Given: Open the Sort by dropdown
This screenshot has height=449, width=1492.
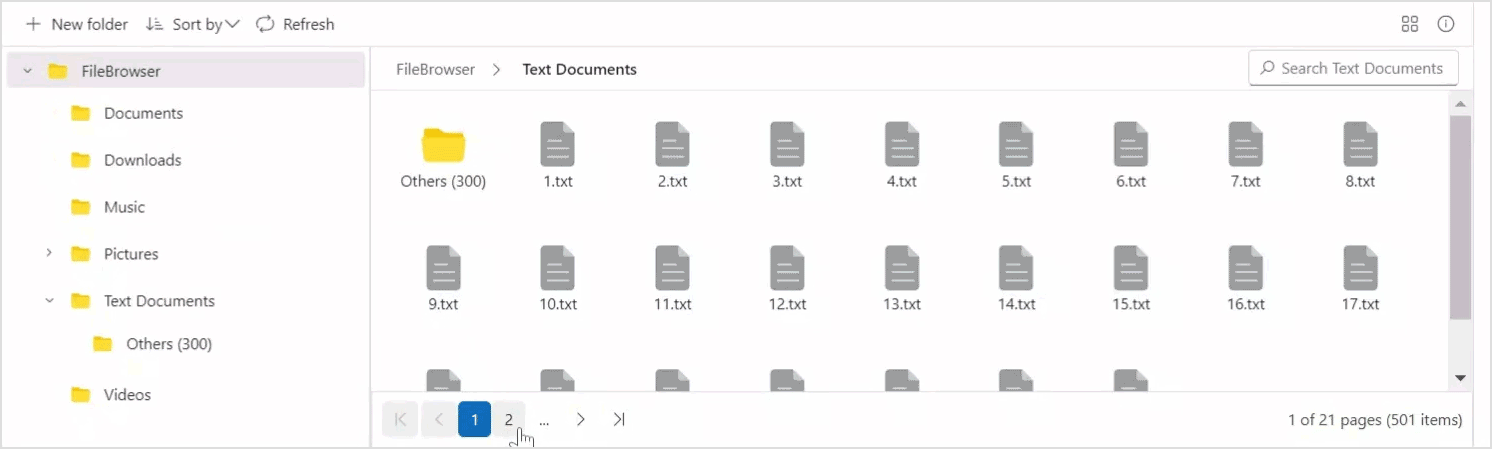Looking at the screenshot, I should (193, 24).
